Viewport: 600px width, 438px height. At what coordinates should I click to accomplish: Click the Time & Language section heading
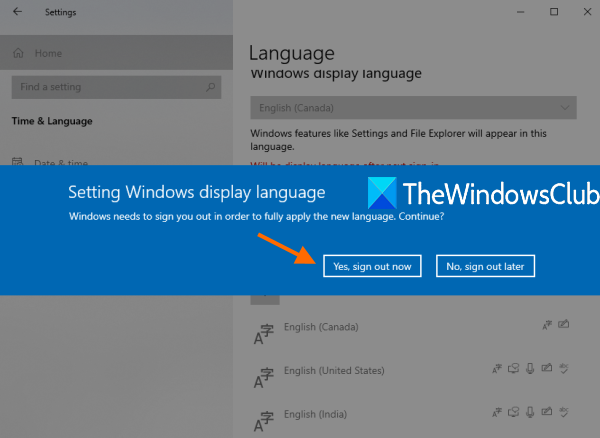click(x=52, y=121)
